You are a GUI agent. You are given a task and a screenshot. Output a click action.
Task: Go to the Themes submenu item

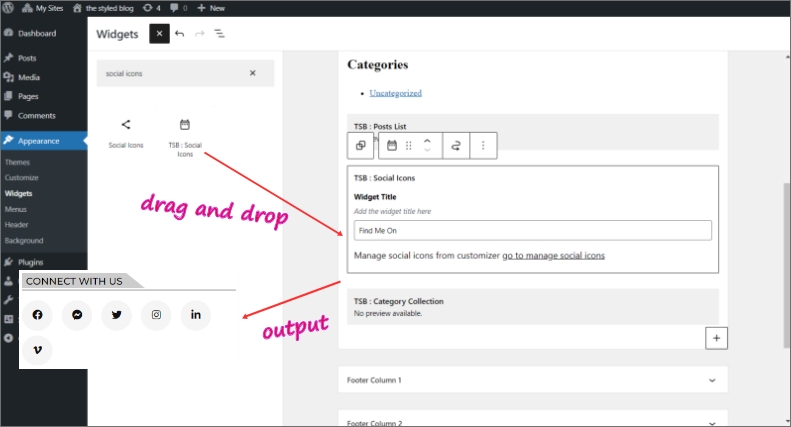17,162
